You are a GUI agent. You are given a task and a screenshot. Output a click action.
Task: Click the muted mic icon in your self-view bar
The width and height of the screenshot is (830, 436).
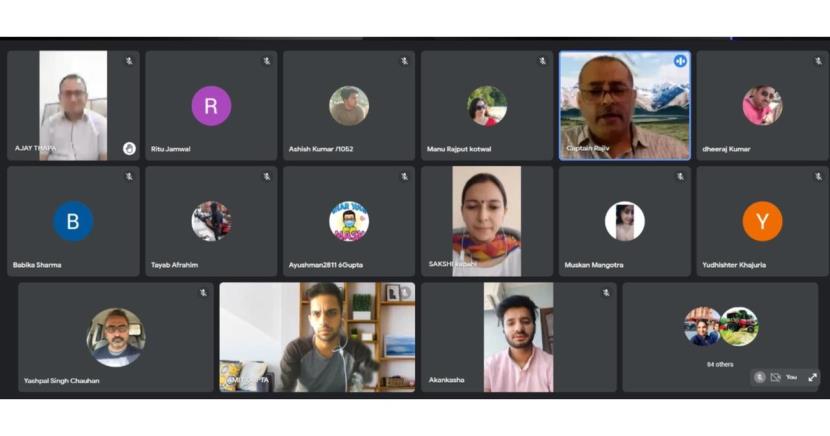[x=760, y=377]
